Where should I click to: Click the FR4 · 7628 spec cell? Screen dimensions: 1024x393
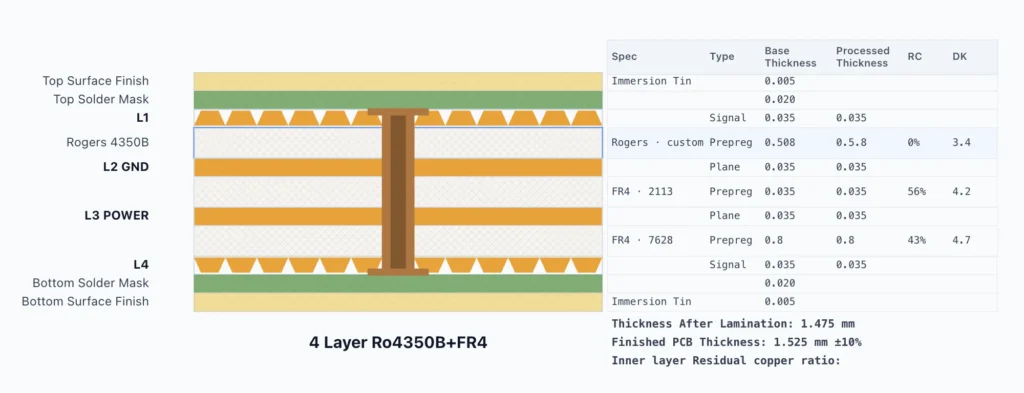click(x=642, y=240)
